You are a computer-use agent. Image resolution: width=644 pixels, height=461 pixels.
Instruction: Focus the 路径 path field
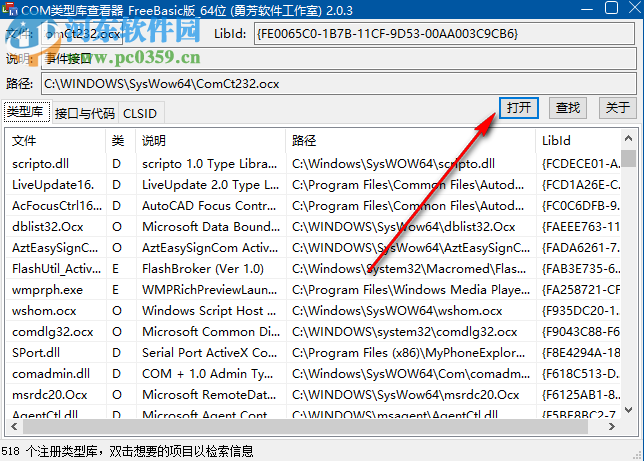point(339,84)
